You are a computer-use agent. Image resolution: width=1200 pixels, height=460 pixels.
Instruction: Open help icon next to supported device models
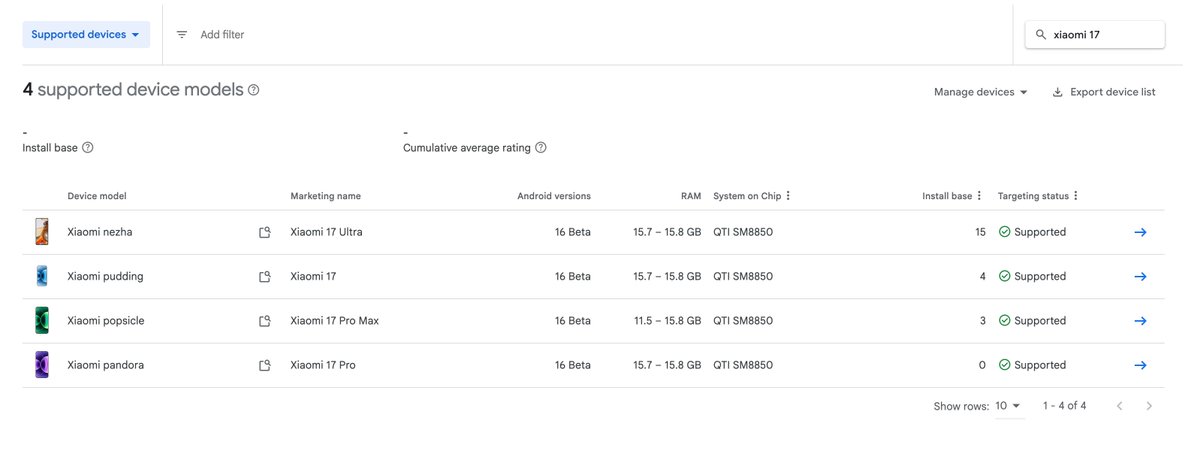254,90
